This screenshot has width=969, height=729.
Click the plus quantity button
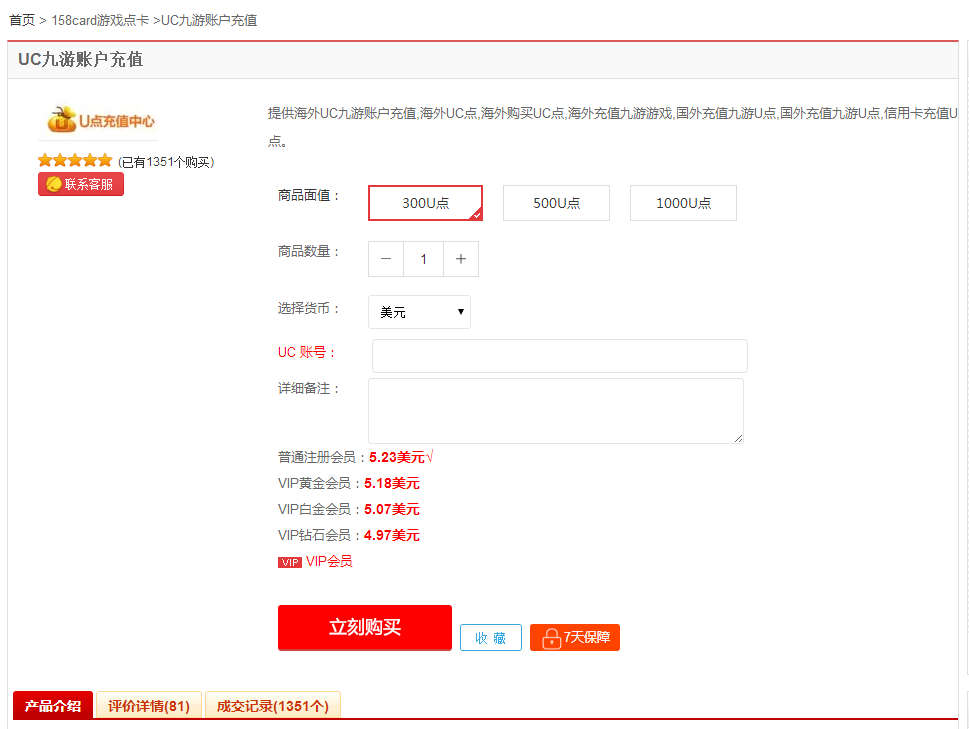(461, 259)
